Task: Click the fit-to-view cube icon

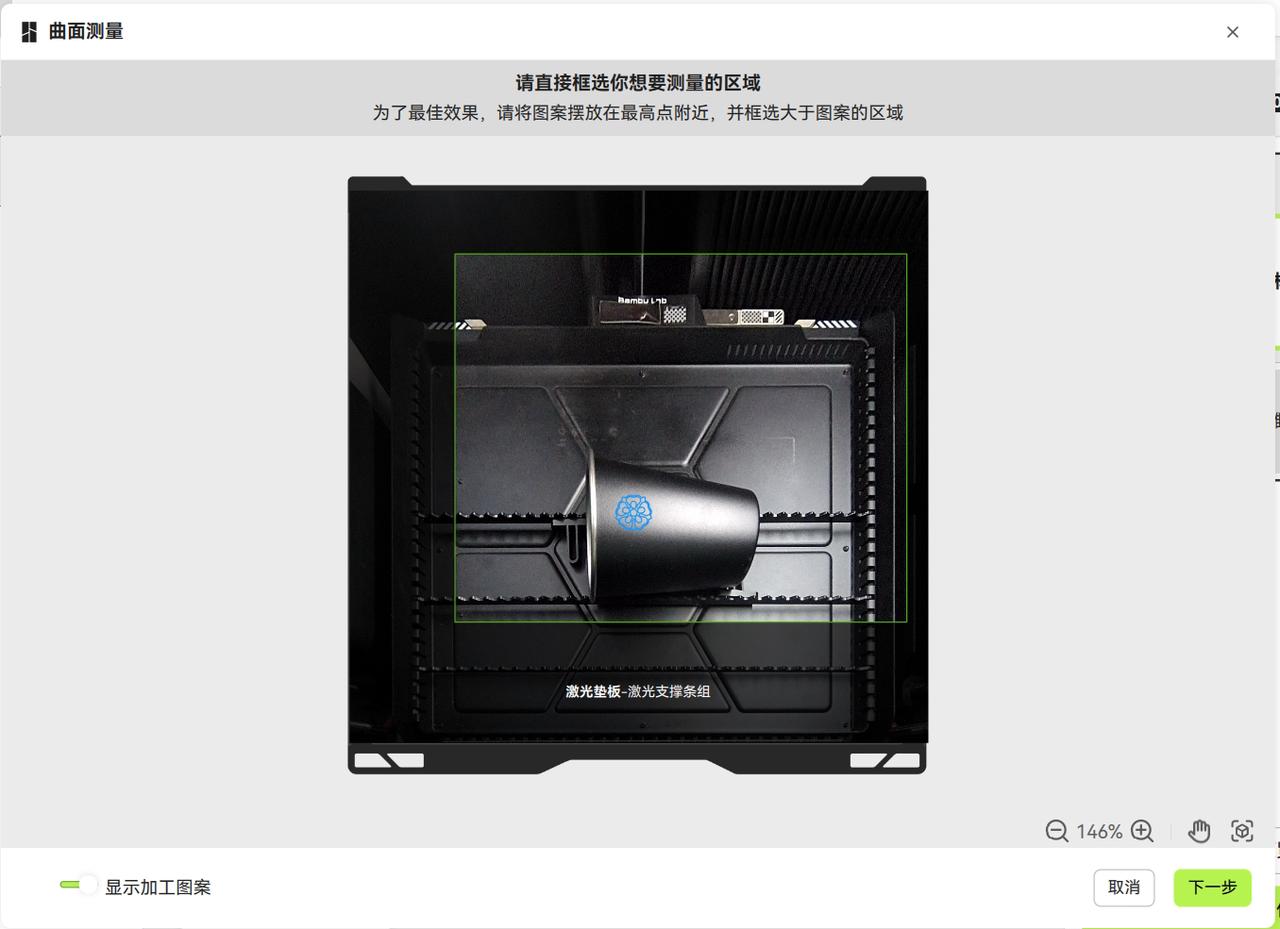Action: coord(1242,831)
